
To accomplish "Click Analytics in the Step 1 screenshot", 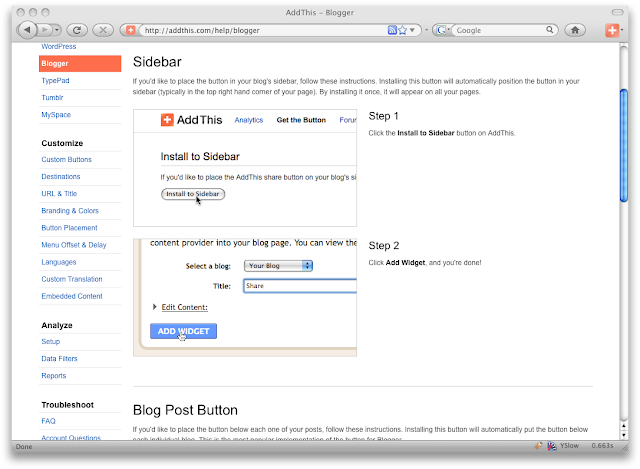I will coord(249,120).
